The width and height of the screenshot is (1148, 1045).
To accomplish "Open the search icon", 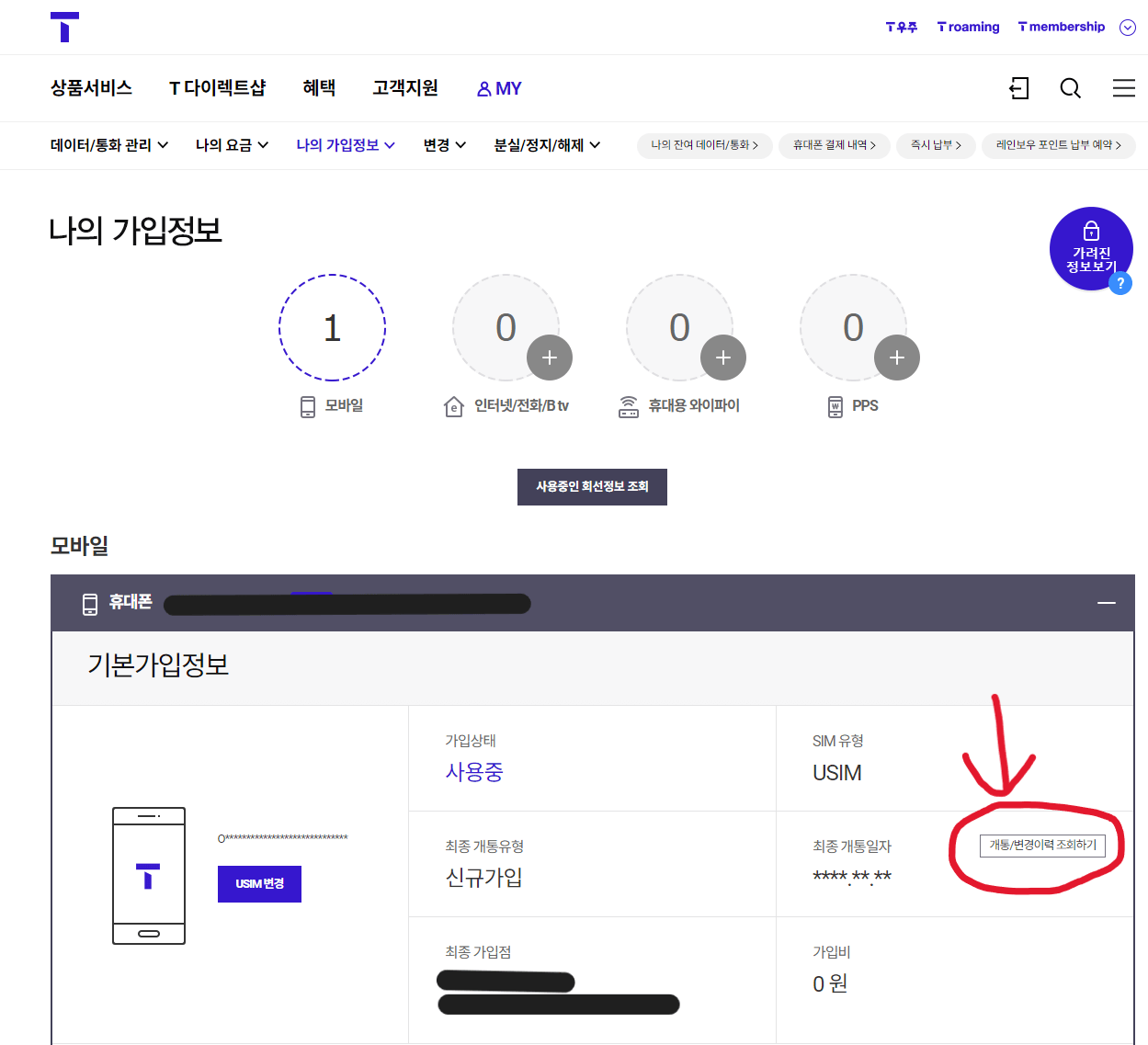I will [x=1070, y=88].
